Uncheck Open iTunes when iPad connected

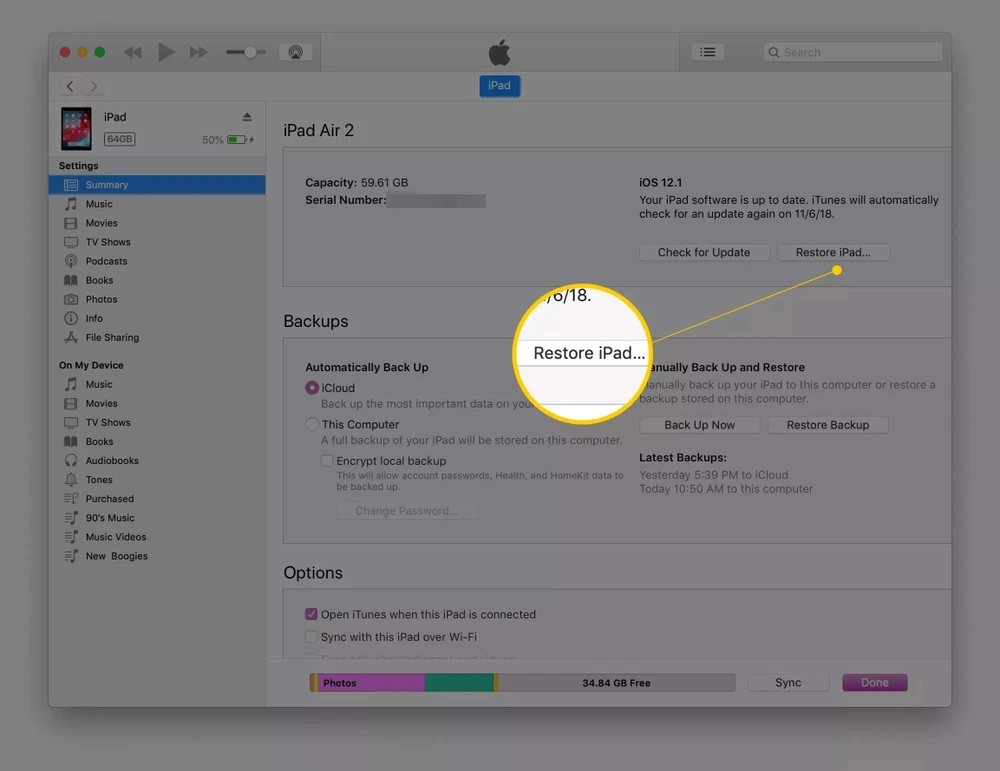click(x=311, y=614)
